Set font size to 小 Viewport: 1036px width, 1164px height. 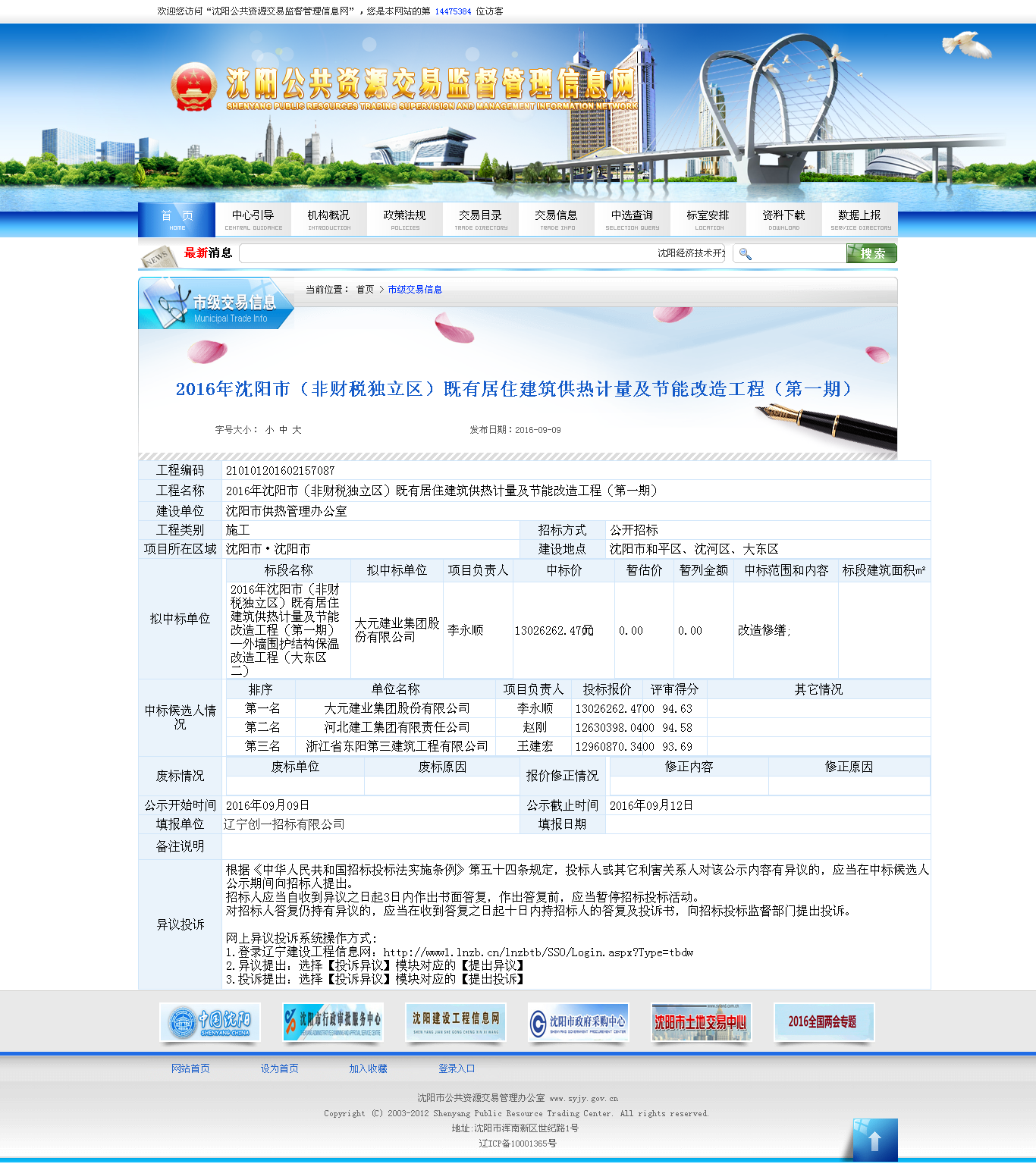coord(269,430)
